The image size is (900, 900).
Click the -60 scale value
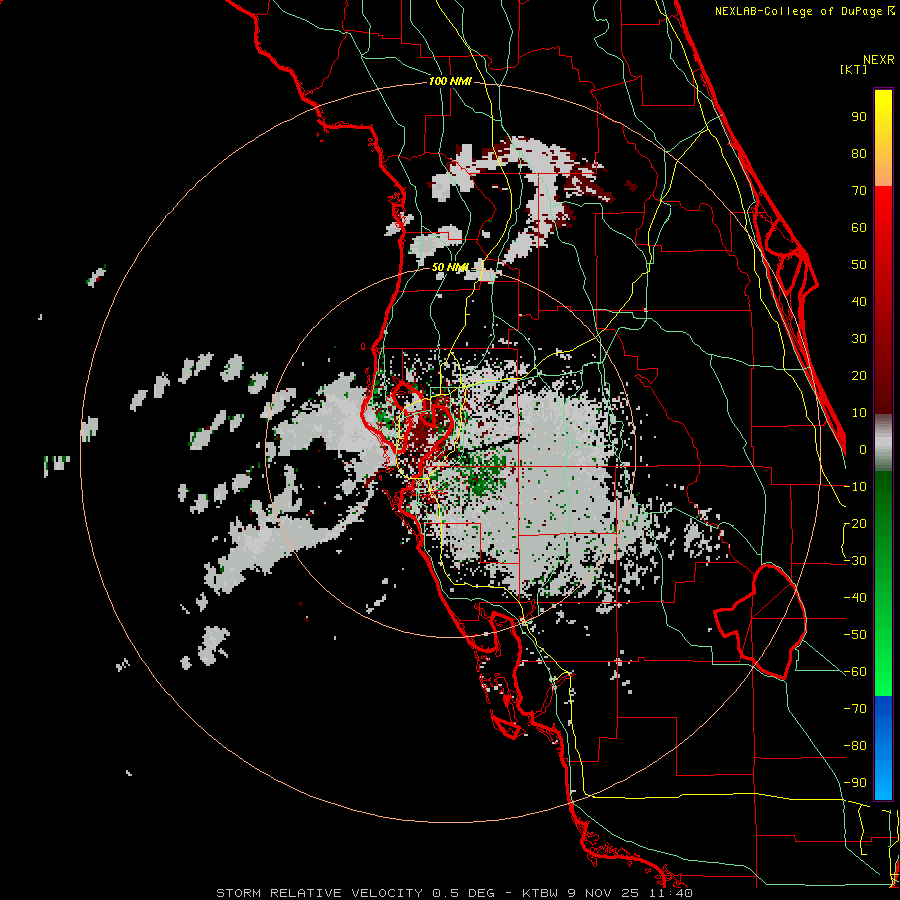coord(855,672)
